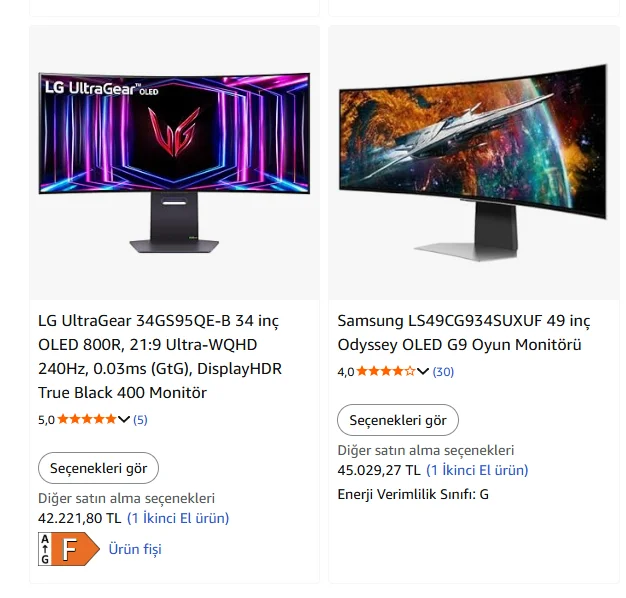Click the Samsung four-star rating stars
The height and width of the screenshot is (598, 626).
[386, 371]
